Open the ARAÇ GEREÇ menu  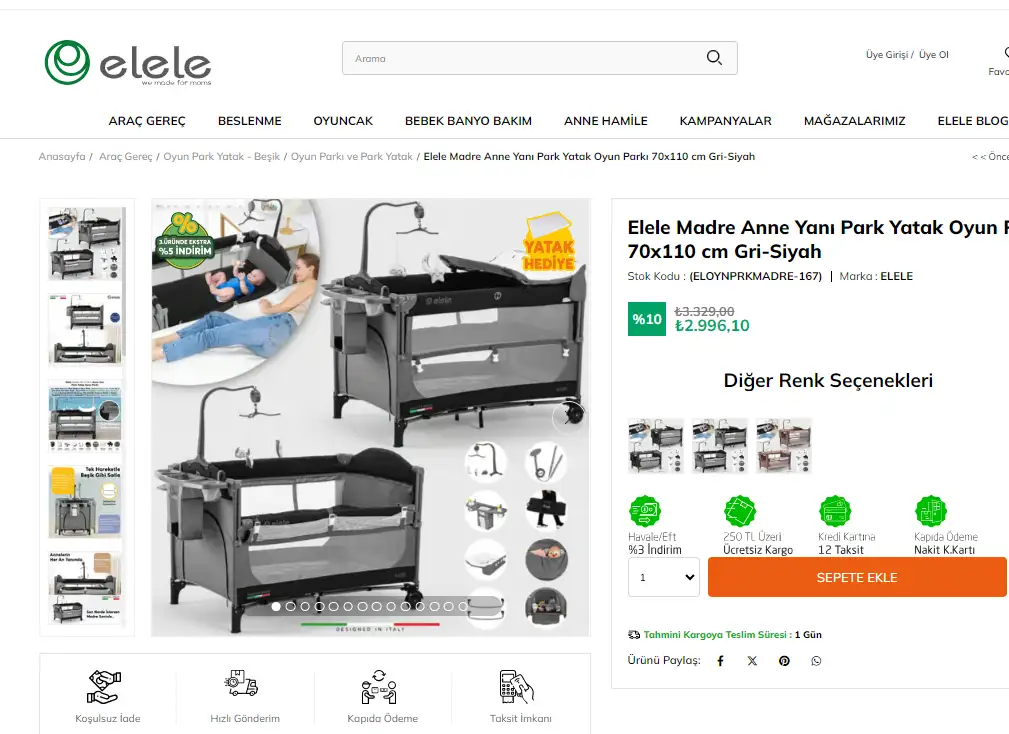click(x=147, y=121)
